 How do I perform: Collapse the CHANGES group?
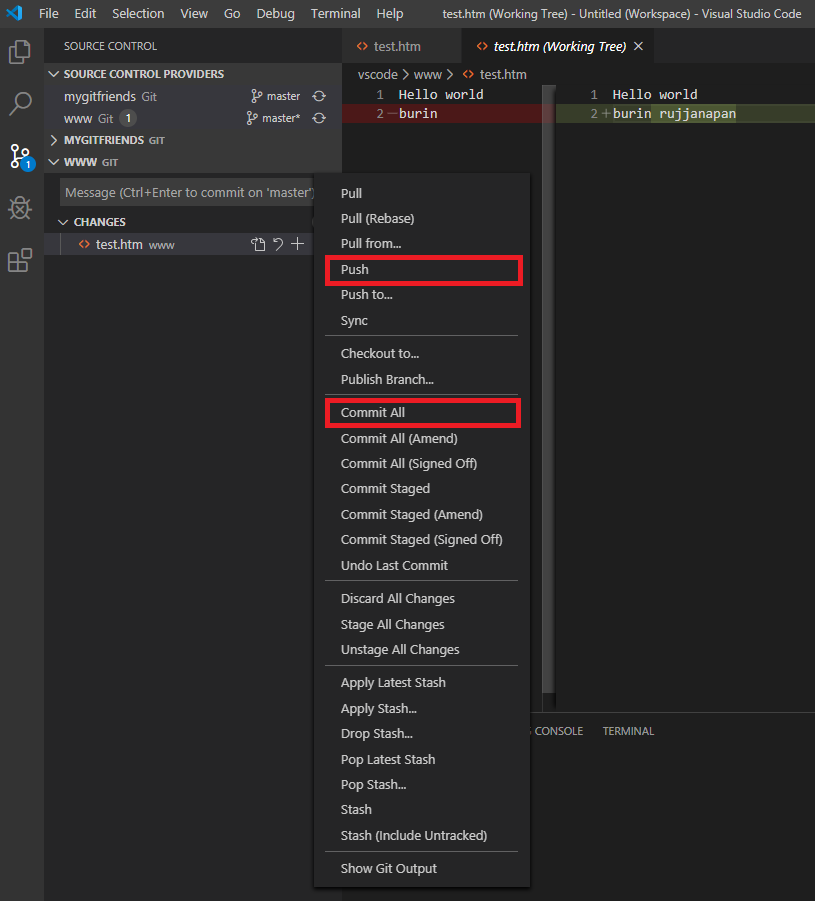[x=64, y=222]
